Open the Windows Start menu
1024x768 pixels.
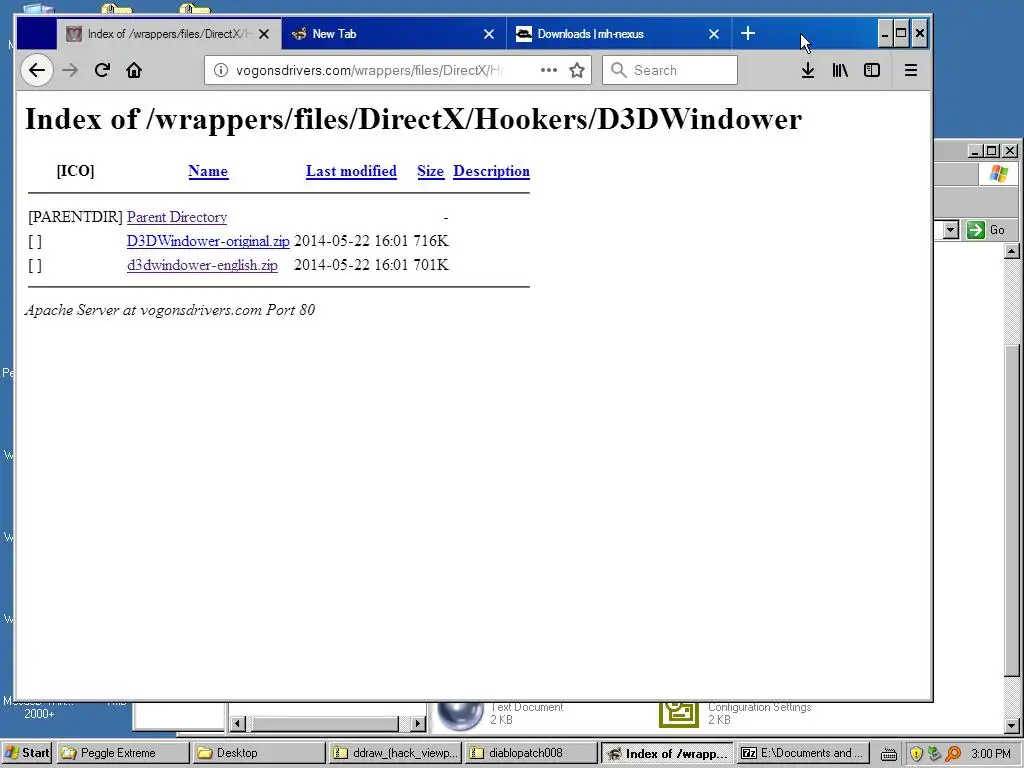click(26, 753)
